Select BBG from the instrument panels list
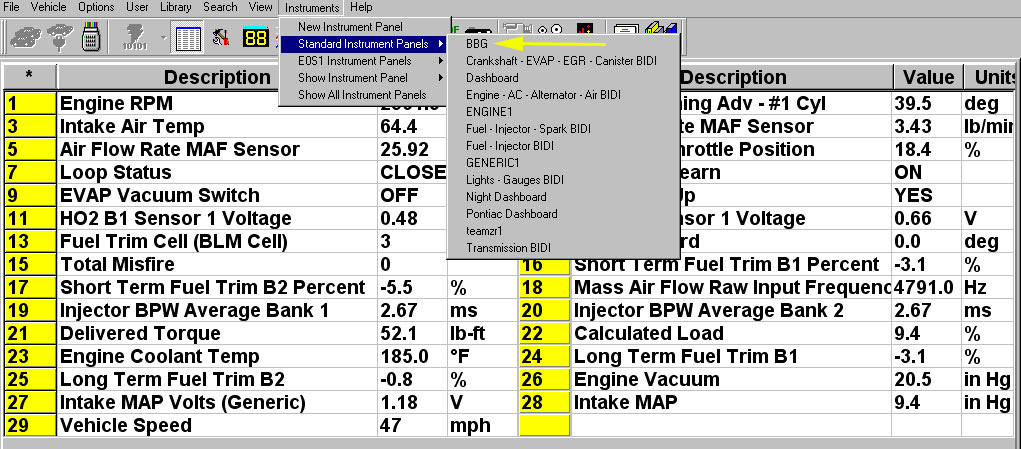 tap(477, 44)
